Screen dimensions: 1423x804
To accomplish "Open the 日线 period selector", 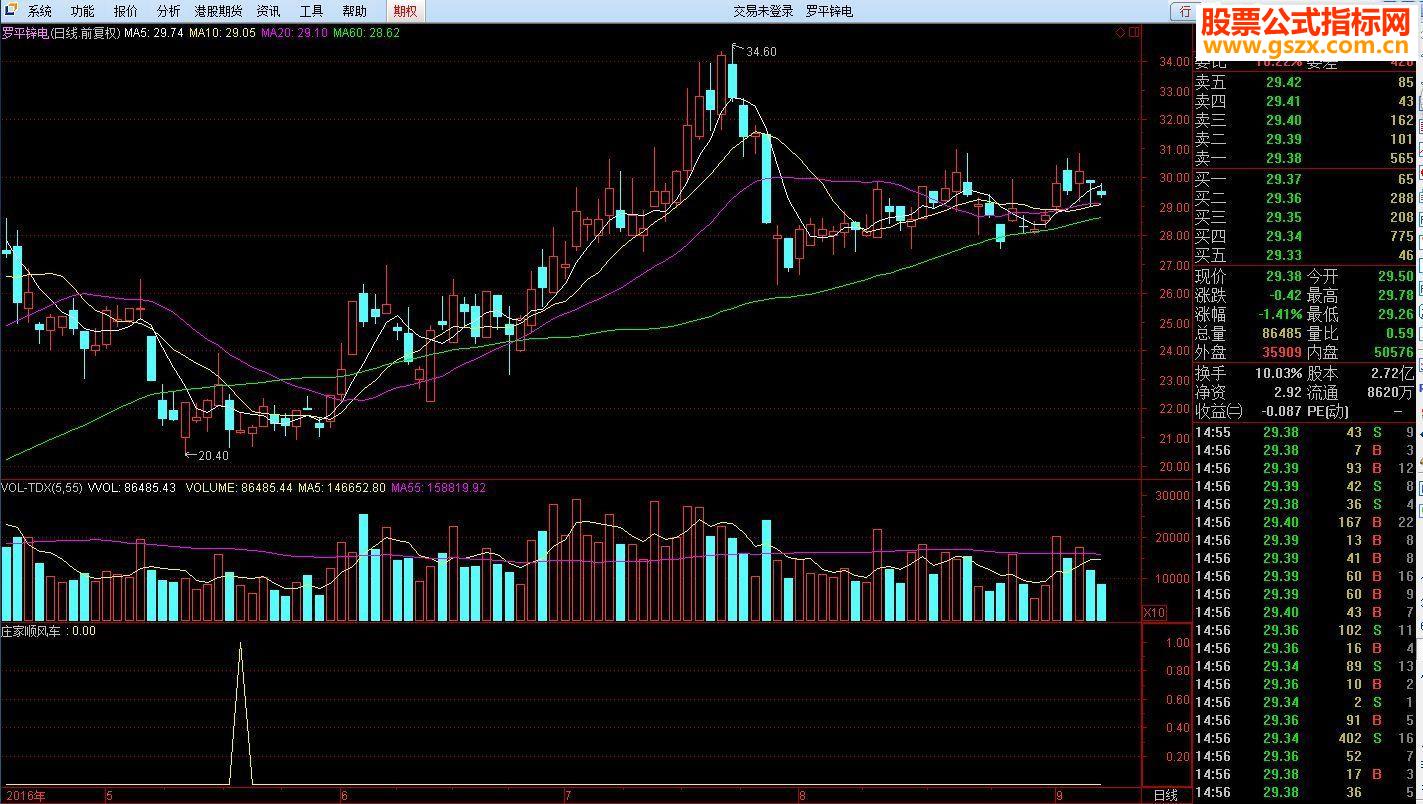I will click(1165, 795).
